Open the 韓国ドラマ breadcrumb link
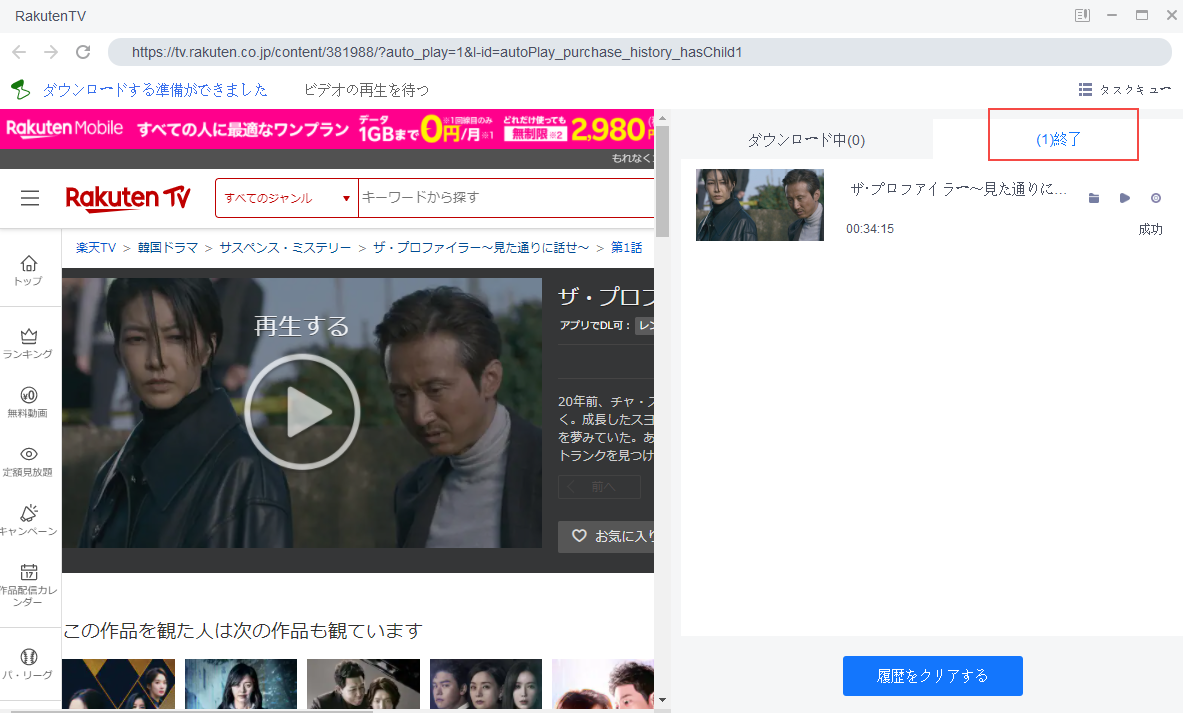The image size is (1183, 713). click(x=167, y=247)
